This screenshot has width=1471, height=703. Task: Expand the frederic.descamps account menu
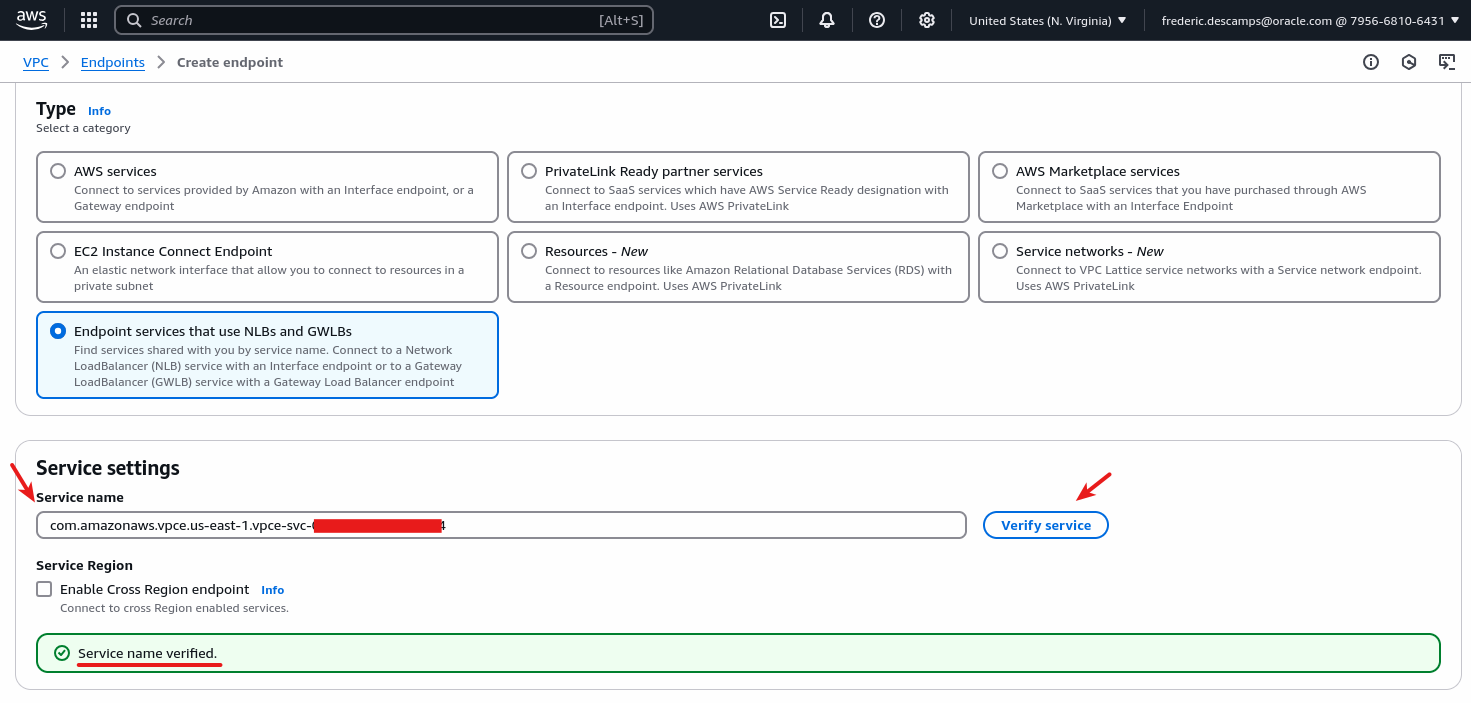[x=1310, y=19]
